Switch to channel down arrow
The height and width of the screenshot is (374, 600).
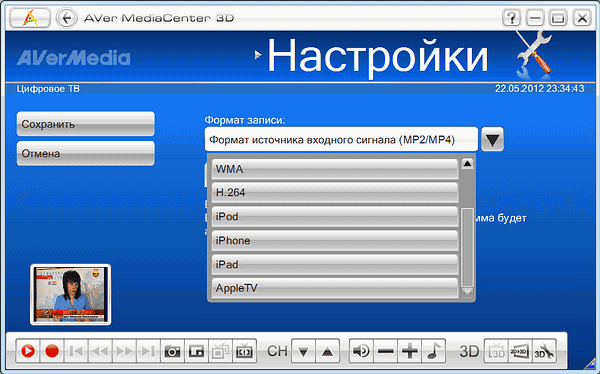pyautogui.click(x=303, y=351)
